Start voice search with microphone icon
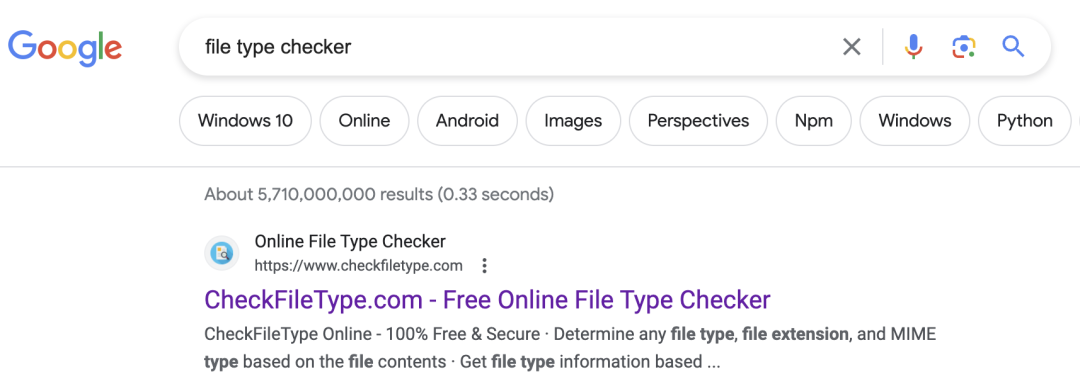Screen dimensions: 1080x384 [x=913, y=47]
